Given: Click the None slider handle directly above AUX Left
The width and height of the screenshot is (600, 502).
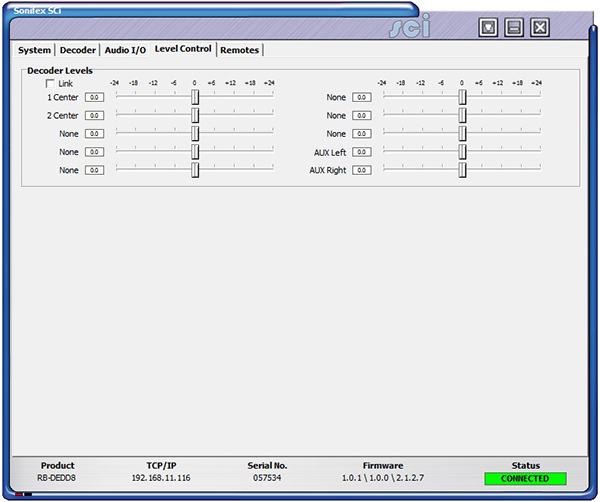Looking at the screenshot, I should coord(463,134).
